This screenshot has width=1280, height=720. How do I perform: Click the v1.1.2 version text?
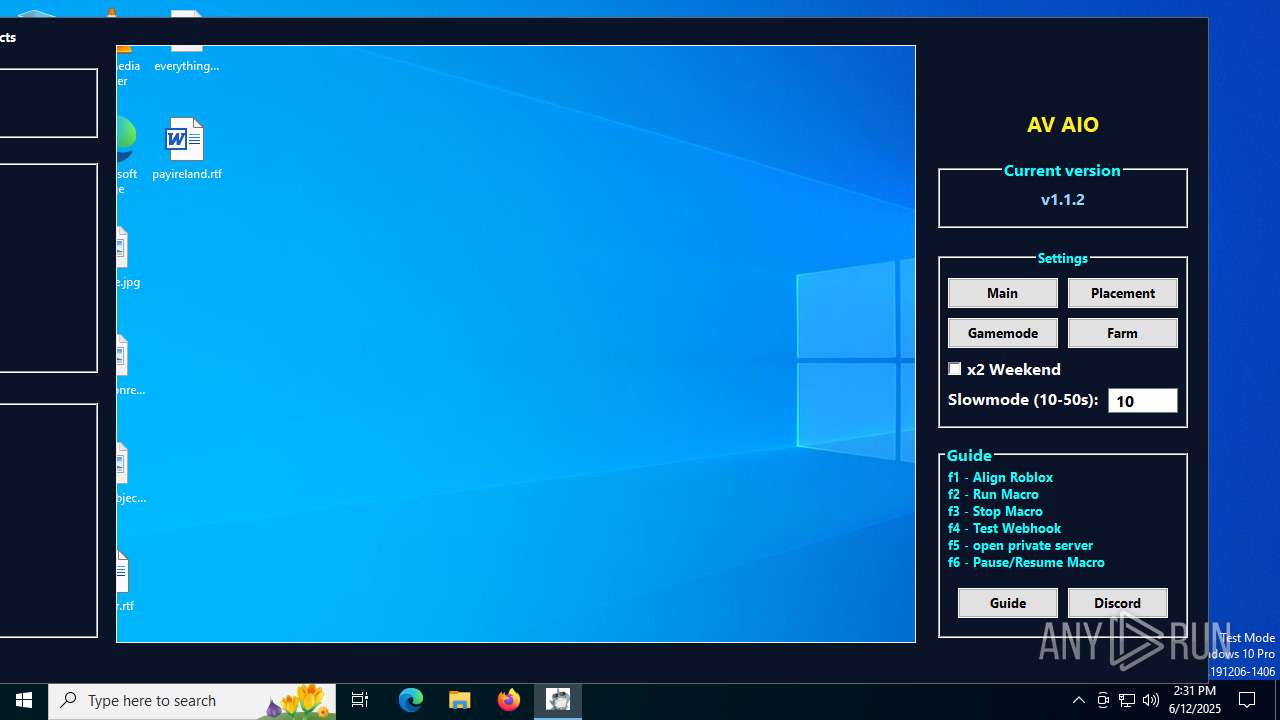point(1062,199)
